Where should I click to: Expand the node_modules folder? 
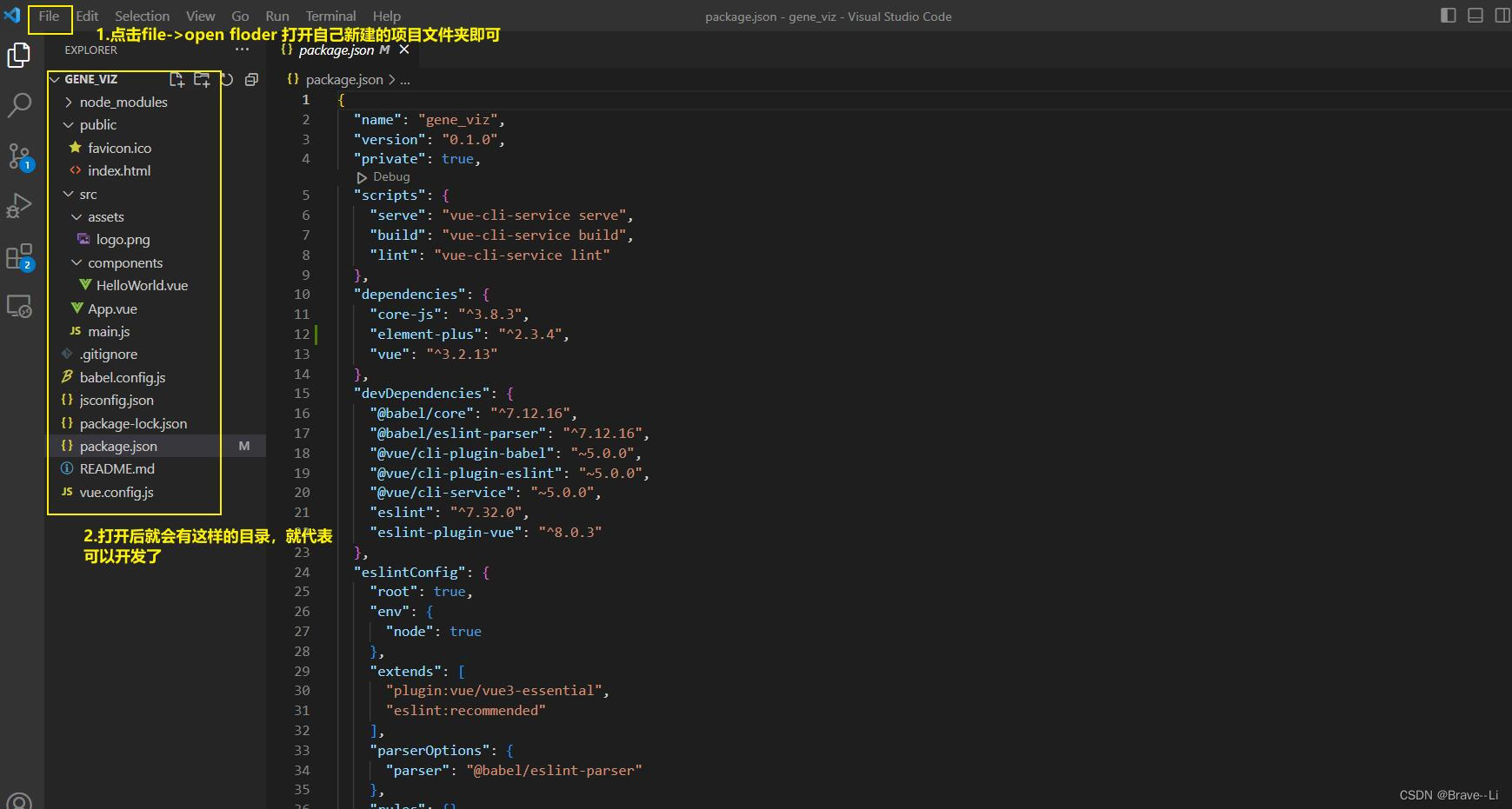click(123, 103)
